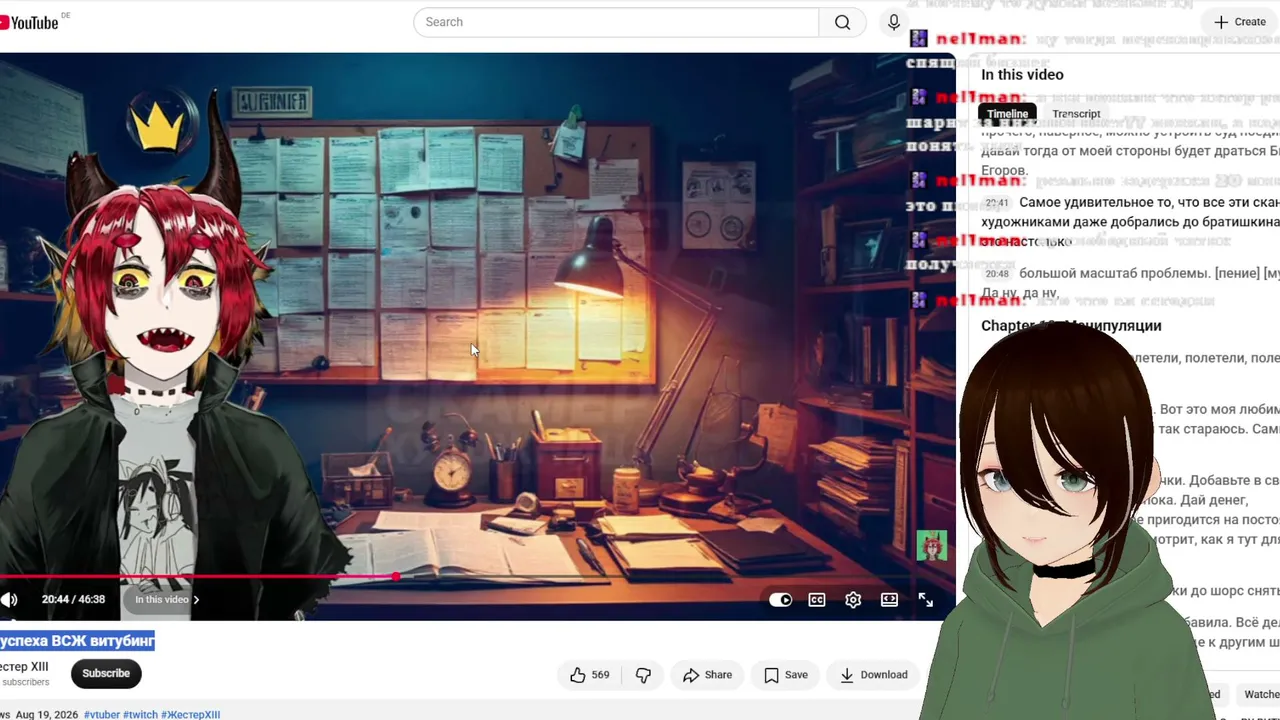Dislike the video
Screen dimensions: 1280x720
click(643, 675)
